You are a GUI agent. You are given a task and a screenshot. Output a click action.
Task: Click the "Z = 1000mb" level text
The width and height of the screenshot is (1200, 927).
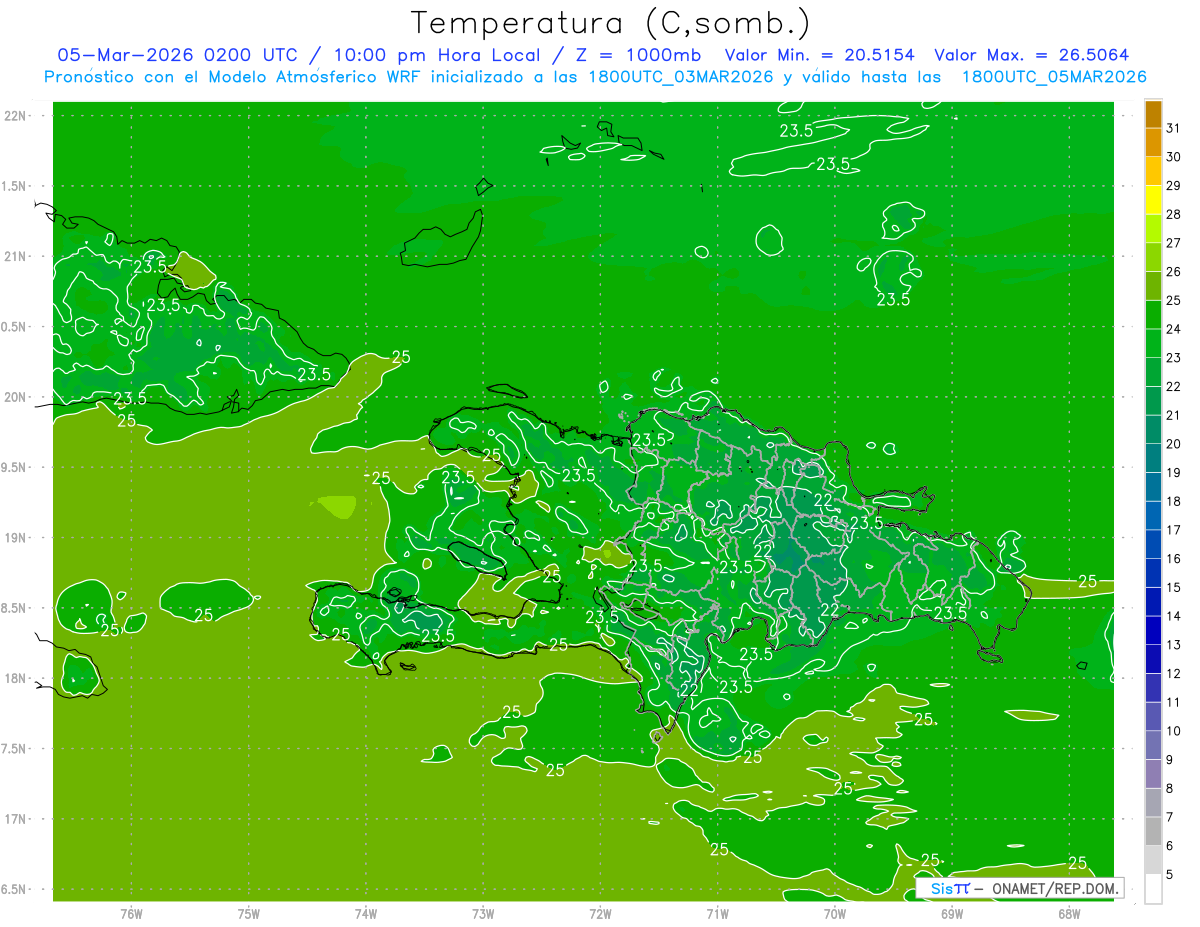638,55
